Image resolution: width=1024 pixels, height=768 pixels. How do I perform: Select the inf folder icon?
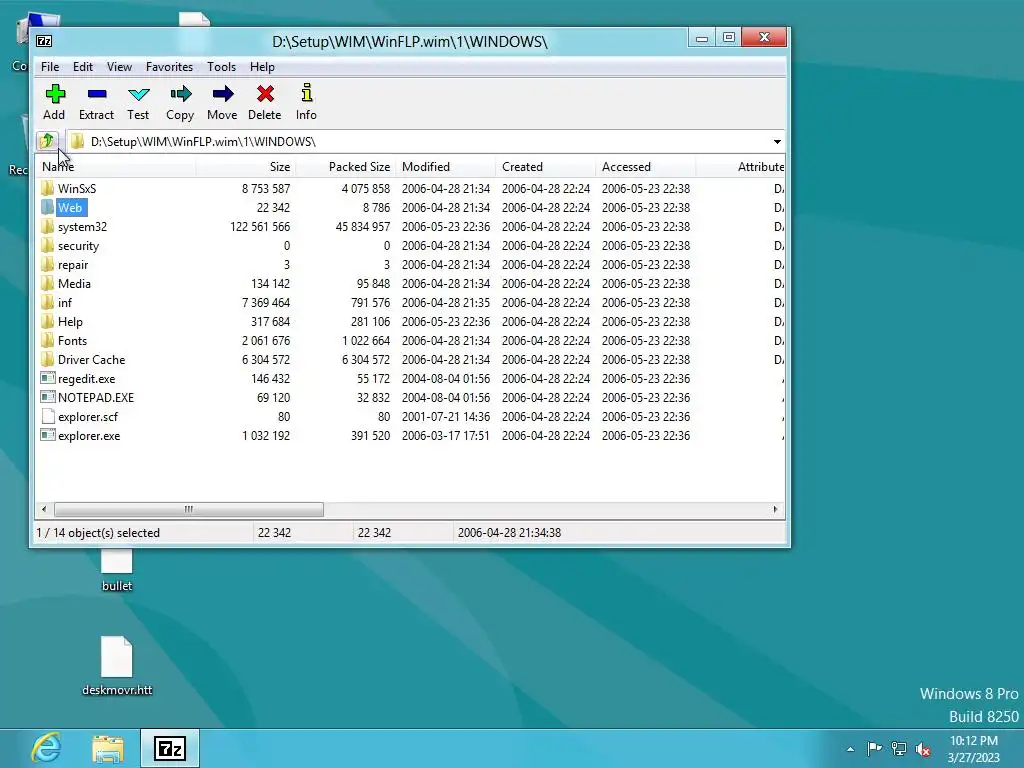[47, 302]
